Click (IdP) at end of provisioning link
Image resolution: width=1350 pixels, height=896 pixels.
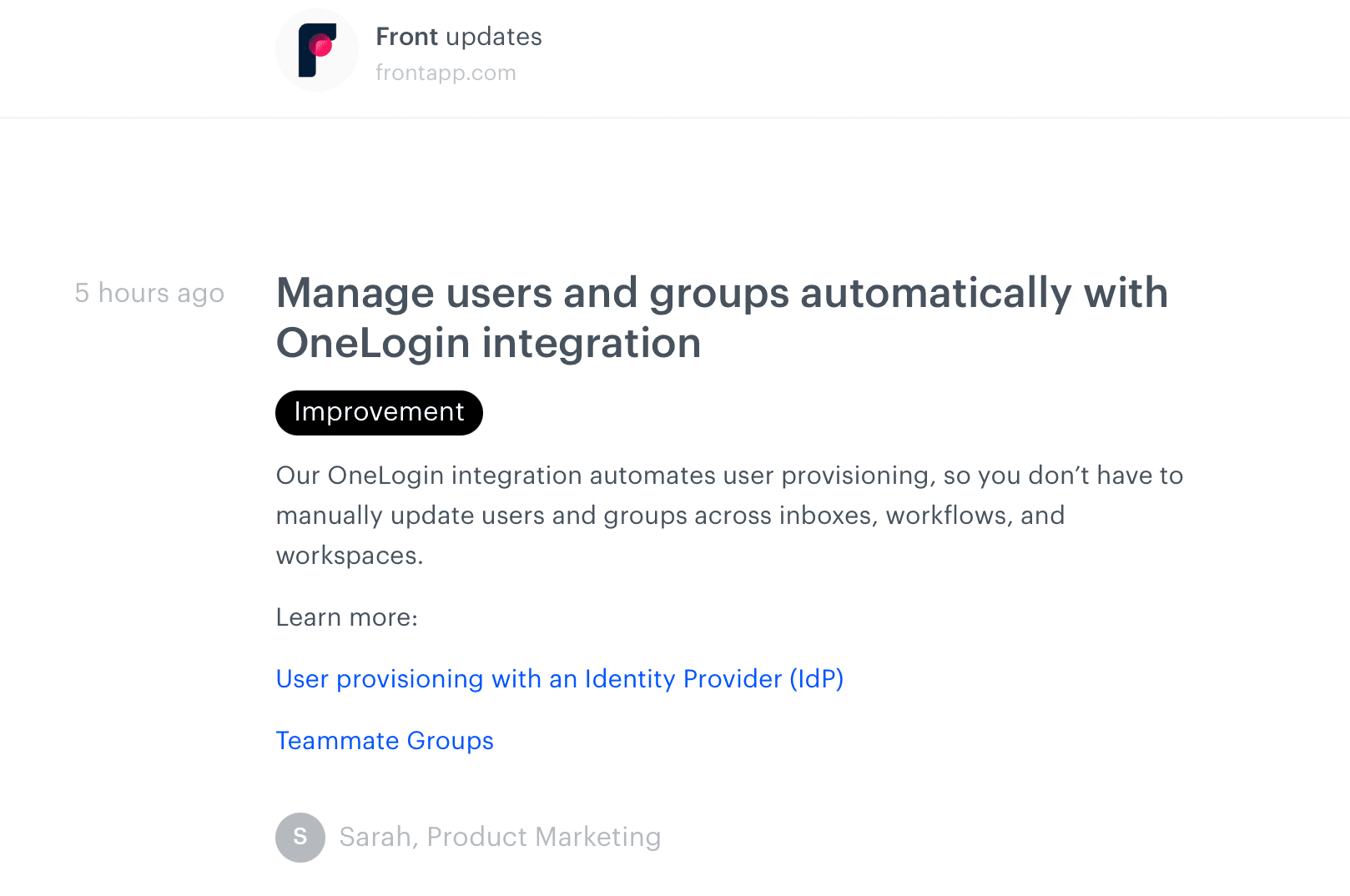tap(816, 679)
